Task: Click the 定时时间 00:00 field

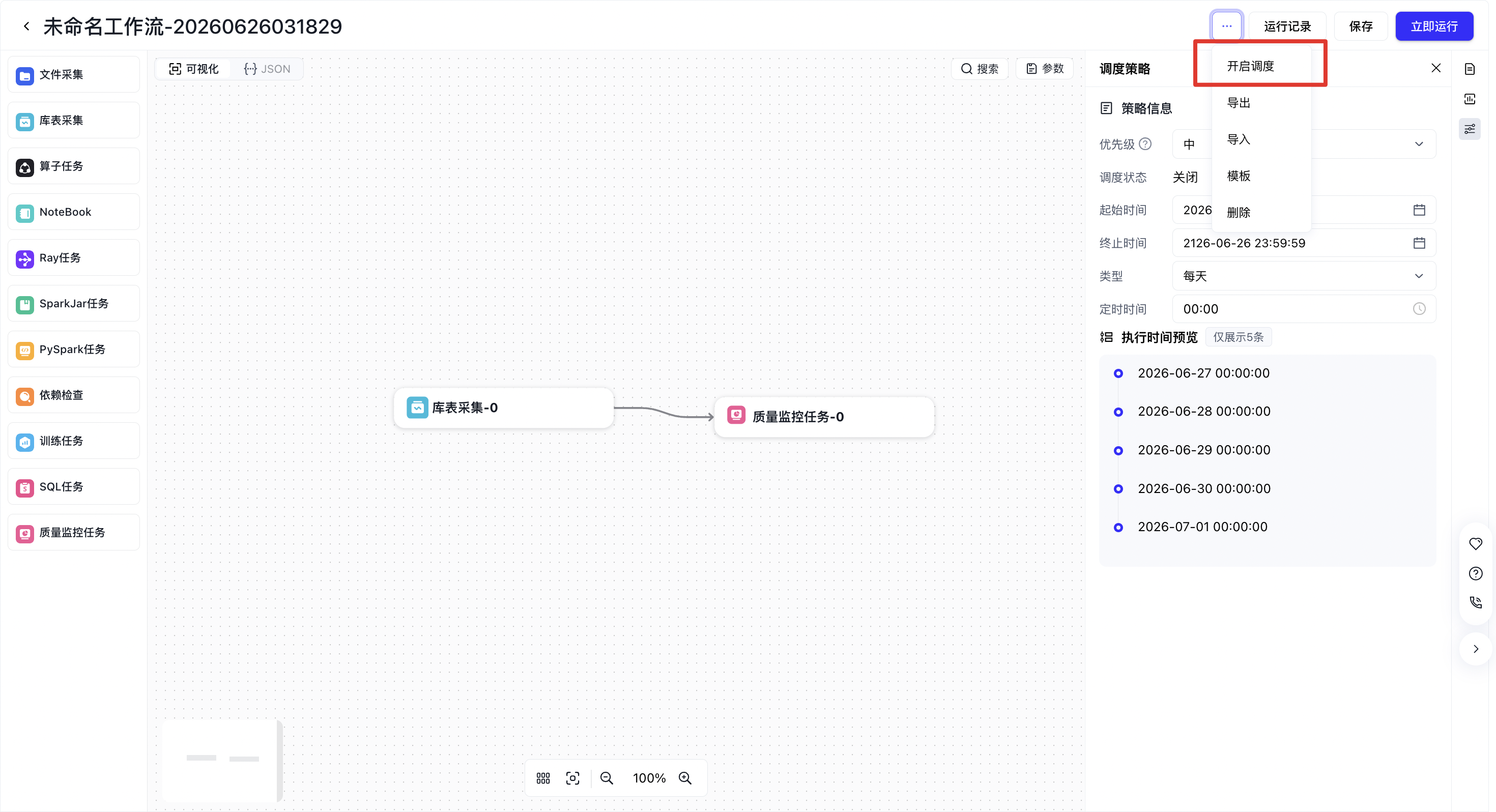Action: coord(1304,309)
